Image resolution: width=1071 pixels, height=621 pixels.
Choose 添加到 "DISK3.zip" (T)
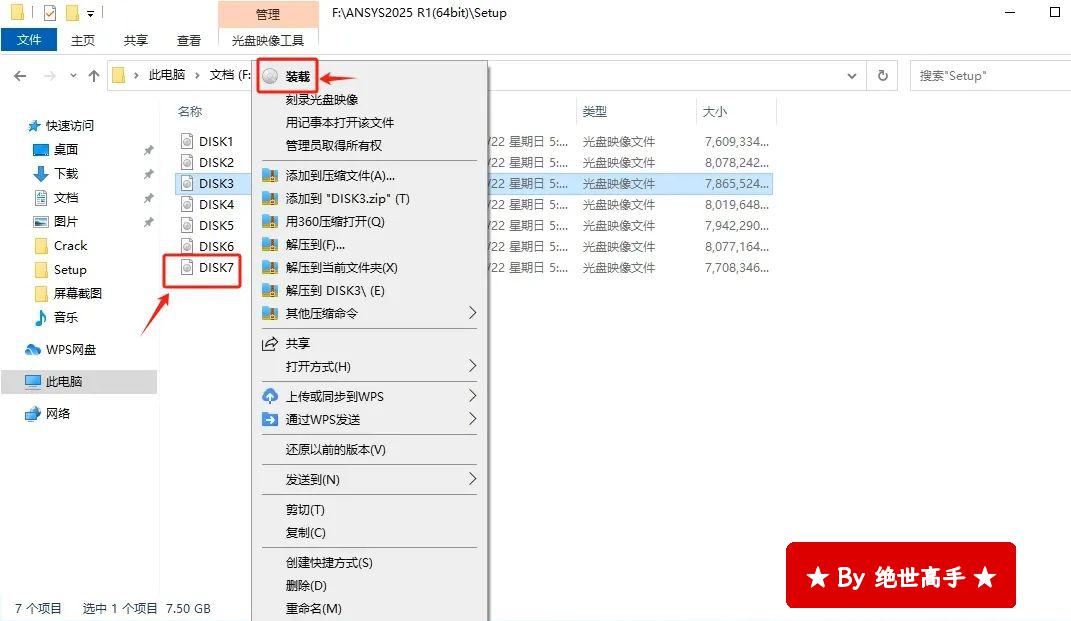[348, 199]
